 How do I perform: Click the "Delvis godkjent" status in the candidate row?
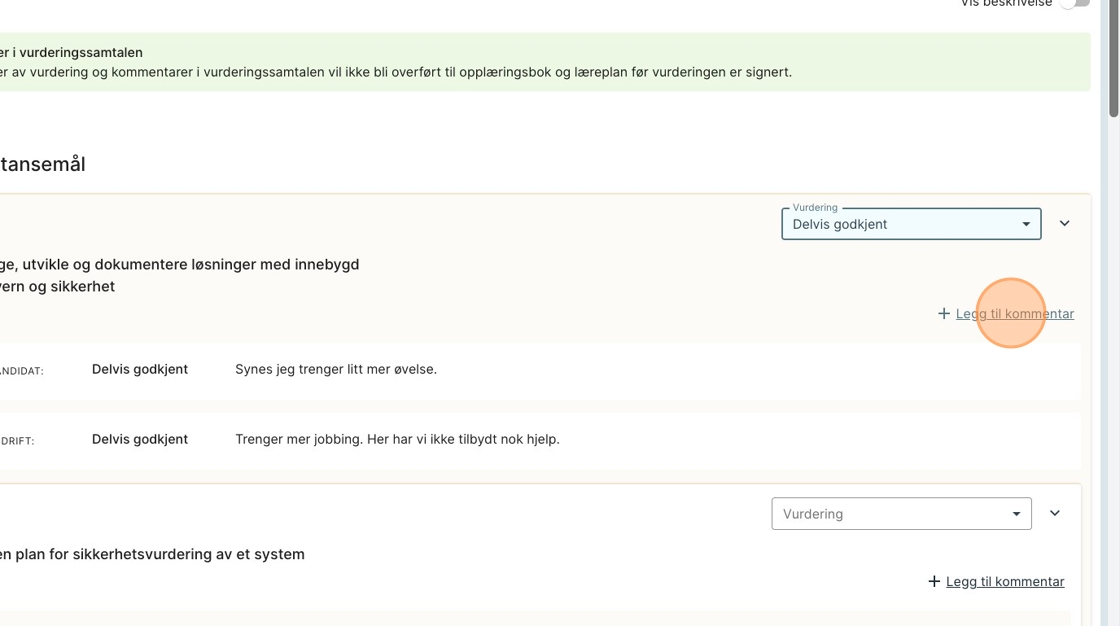140,369
